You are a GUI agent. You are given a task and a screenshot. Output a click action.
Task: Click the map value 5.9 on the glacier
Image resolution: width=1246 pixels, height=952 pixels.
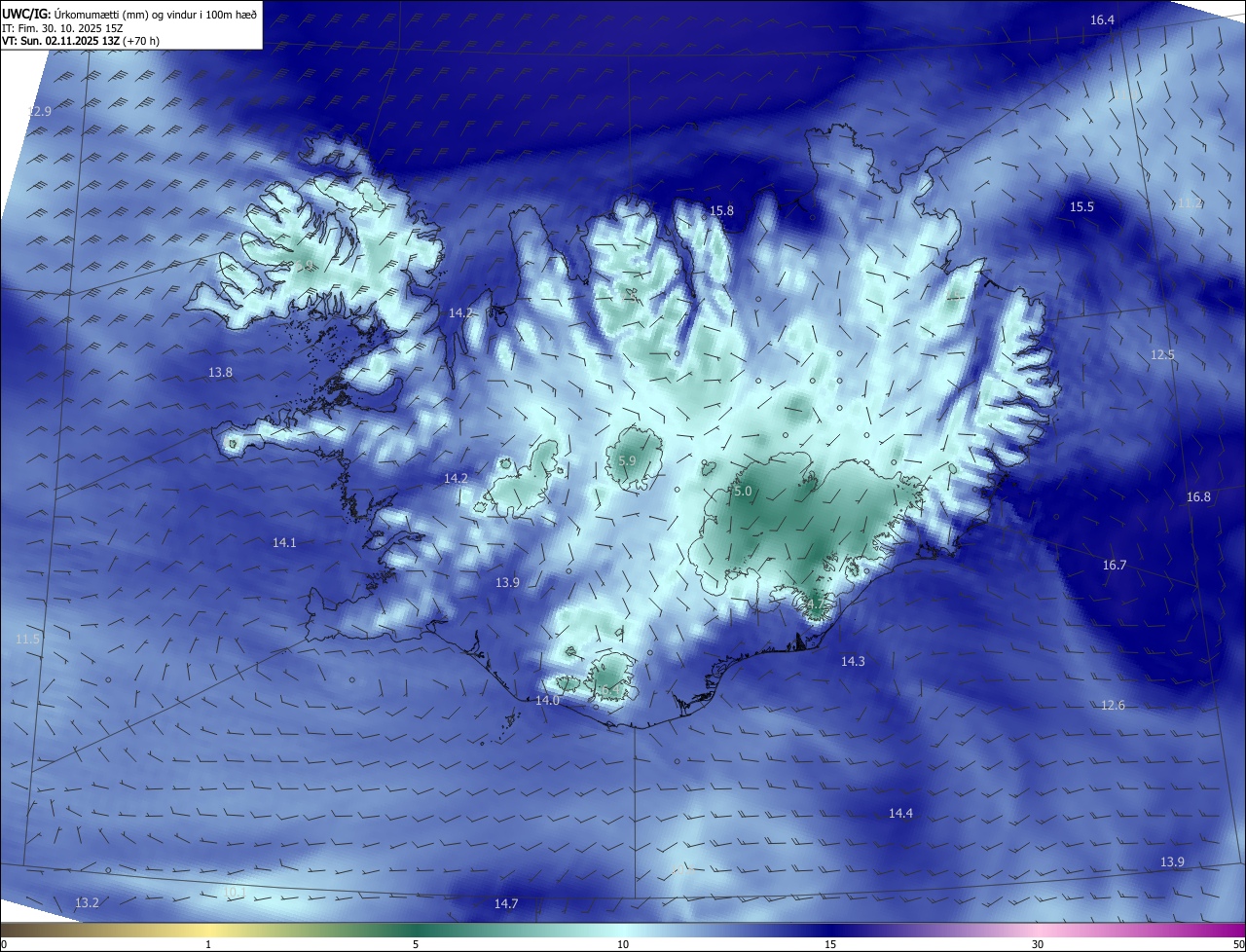pos(627,461)
